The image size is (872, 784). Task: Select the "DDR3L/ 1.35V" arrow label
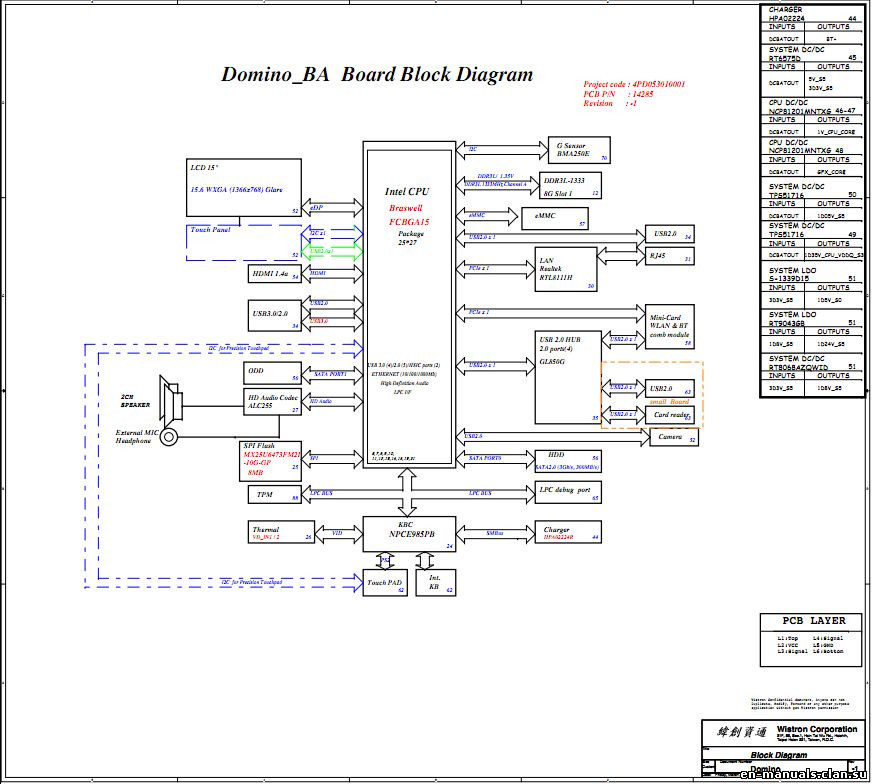tap(496, 176)
